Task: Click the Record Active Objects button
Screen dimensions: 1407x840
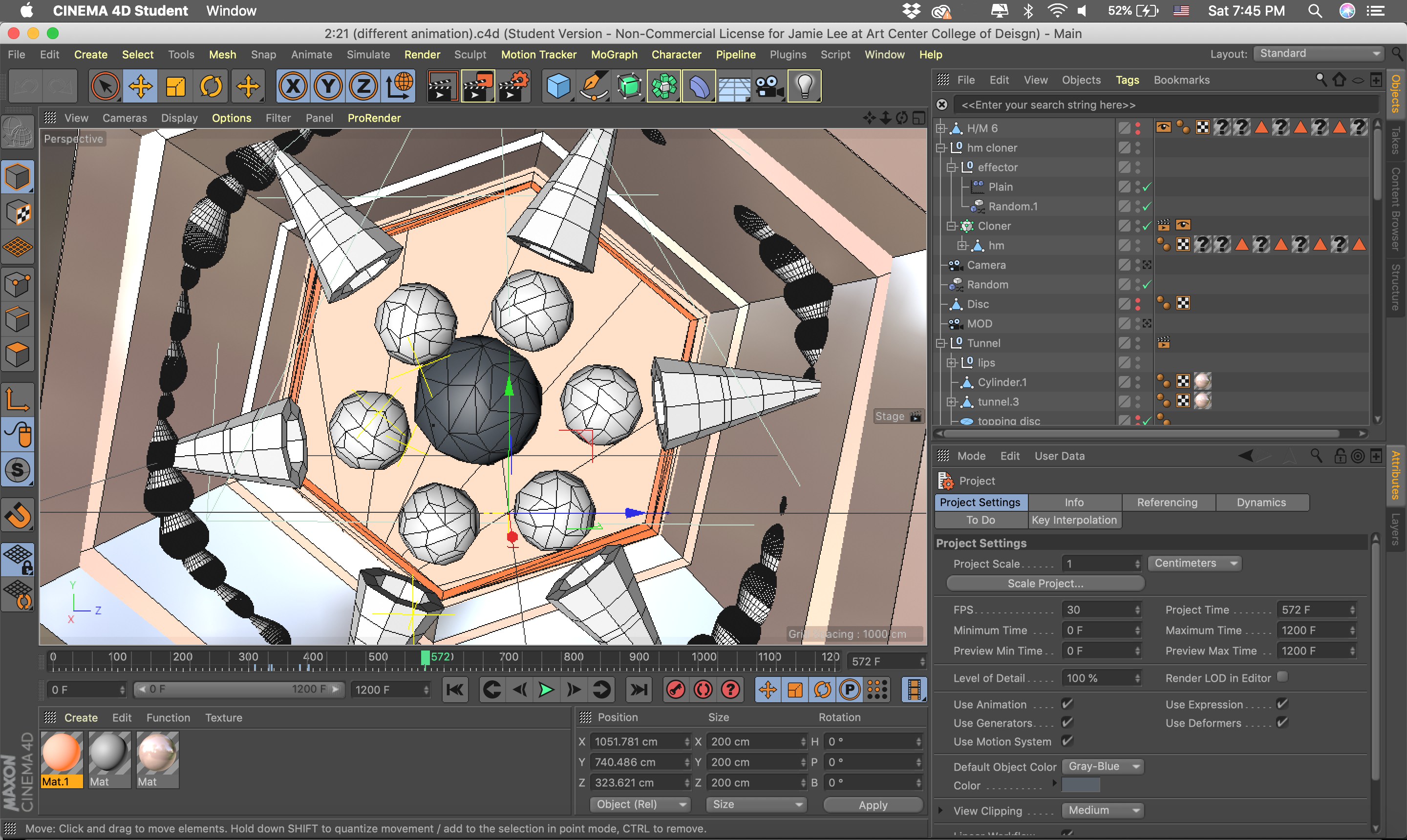Action: point(676,690)
